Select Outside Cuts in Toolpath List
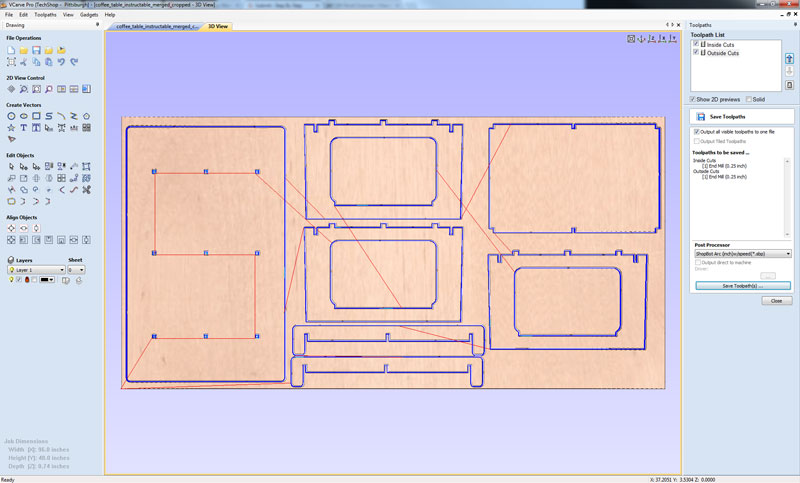Viewport: 800px width, 483px height. click(722, 53)
